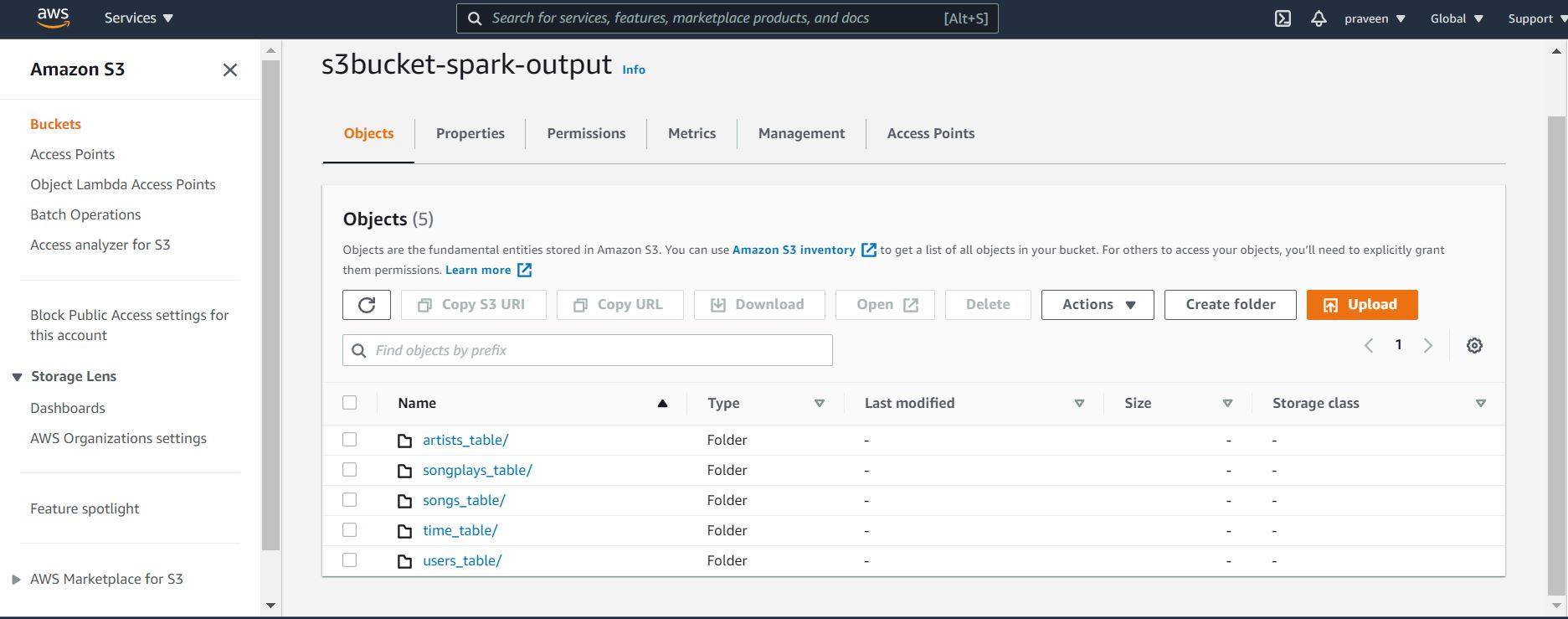1568x619 pixels.
Task: Open Storage class column sort arrow
Action: 1480,404
